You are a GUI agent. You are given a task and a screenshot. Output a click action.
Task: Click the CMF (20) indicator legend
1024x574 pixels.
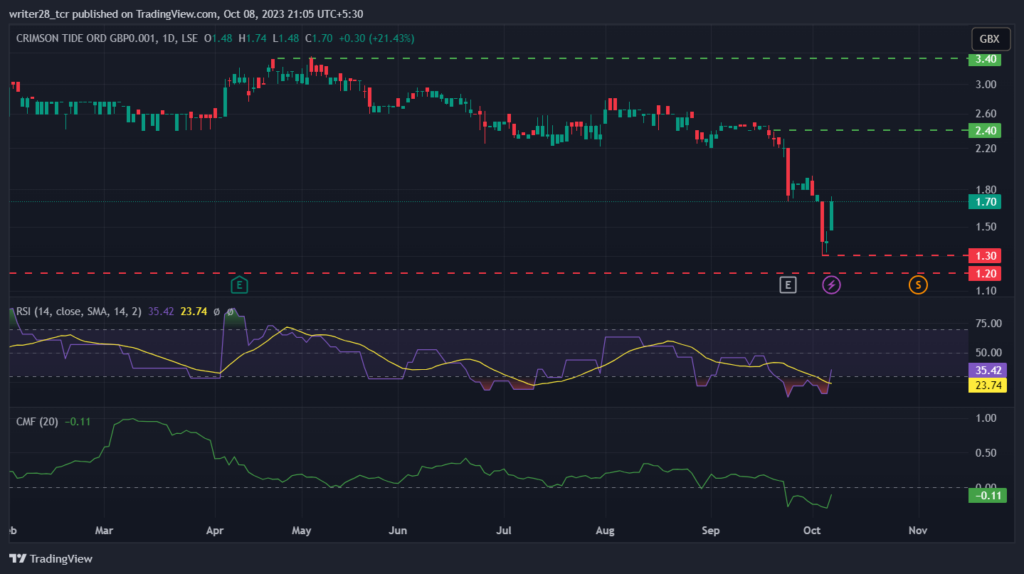click(37, 422)
